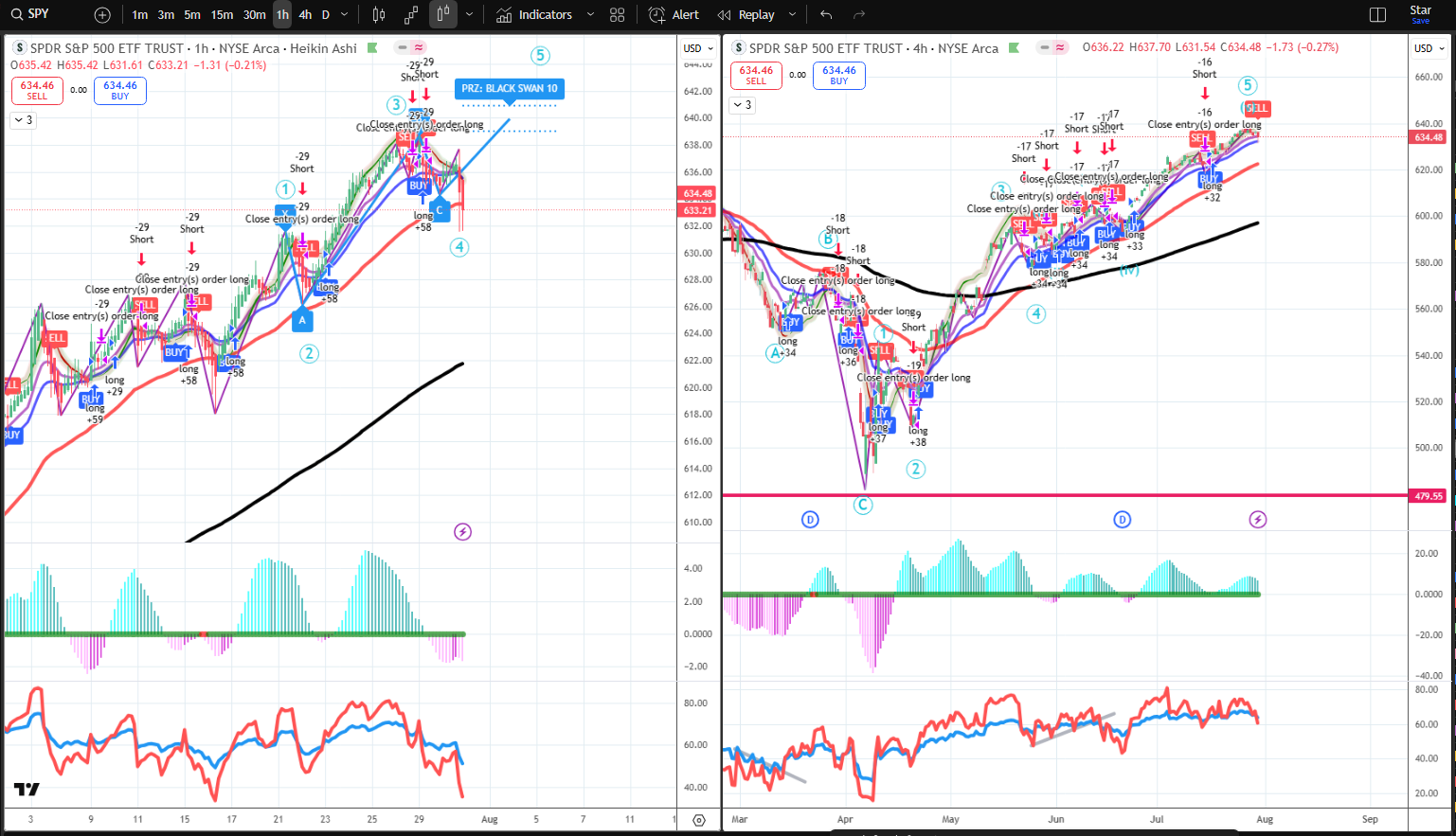Toggle grey dash indicator pill on 4h chart
This screenshot has width=1456, height=836.
[x=1044, y=47]
